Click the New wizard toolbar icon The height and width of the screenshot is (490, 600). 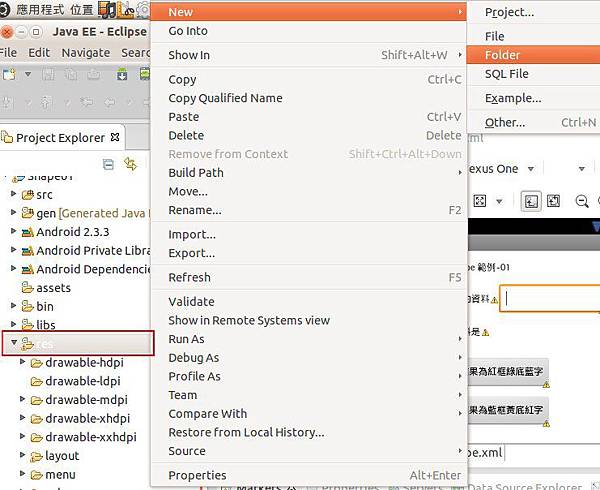point(9,74)
